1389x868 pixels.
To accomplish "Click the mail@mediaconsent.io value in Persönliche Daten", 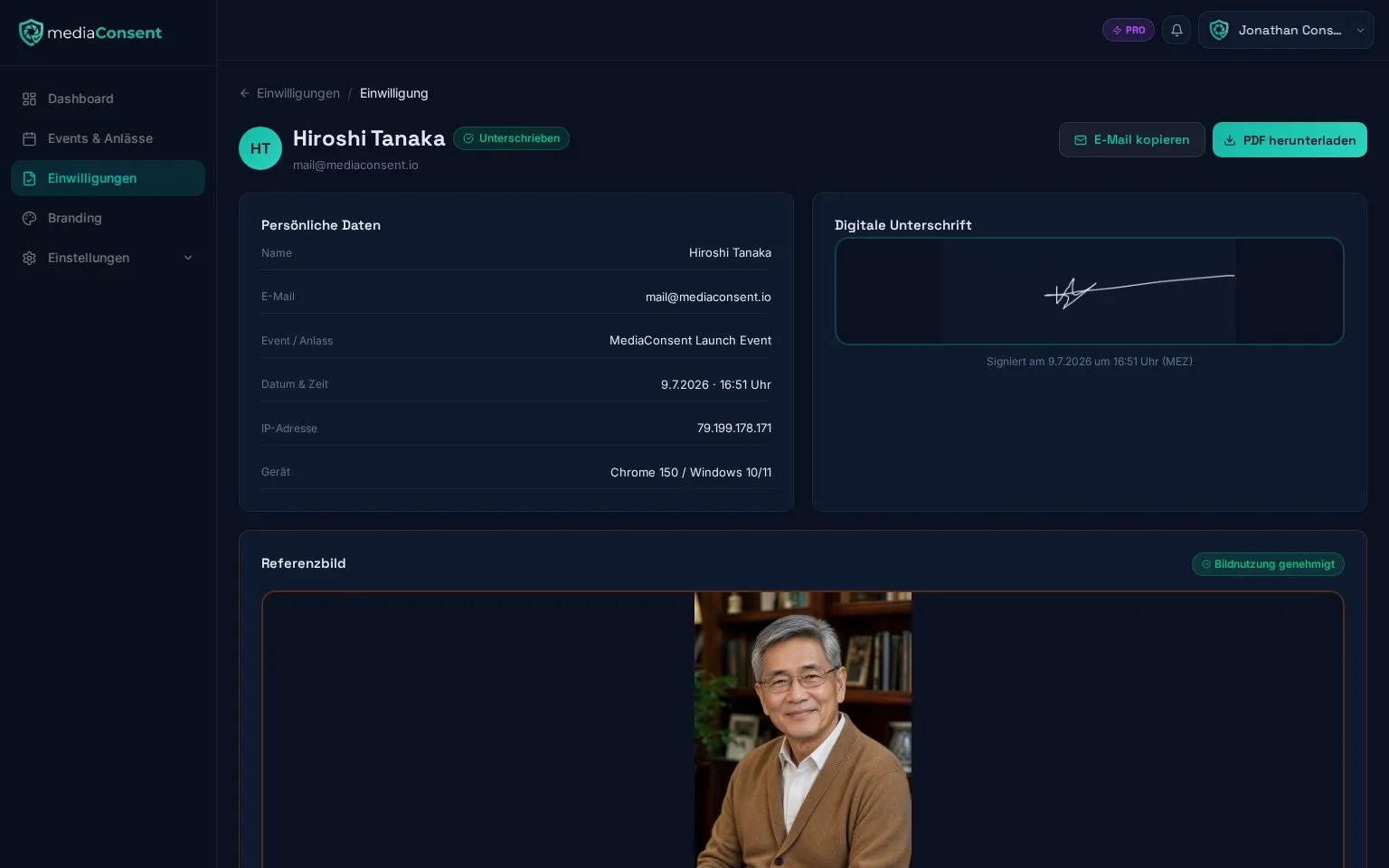I will [x=708, y=297].
